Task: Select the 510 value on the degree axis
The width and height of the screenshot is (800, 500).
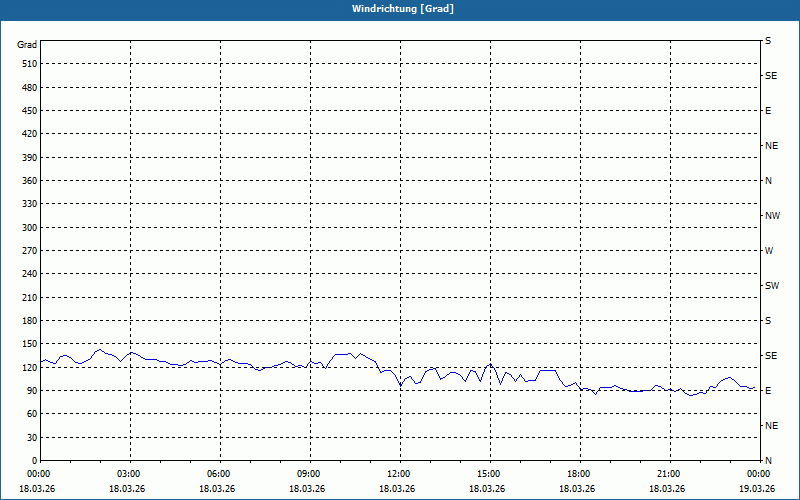Action: (x=30, y=64)
